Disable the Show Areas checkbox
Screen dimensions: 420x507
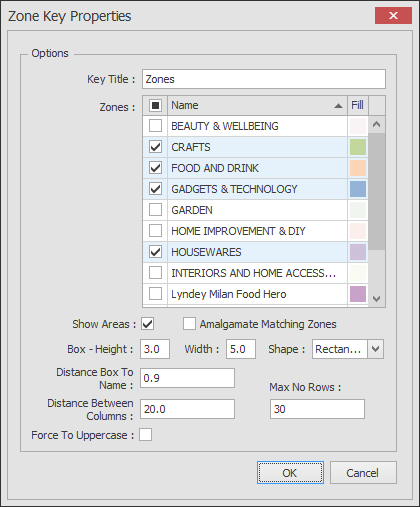(x=147, y=324)
